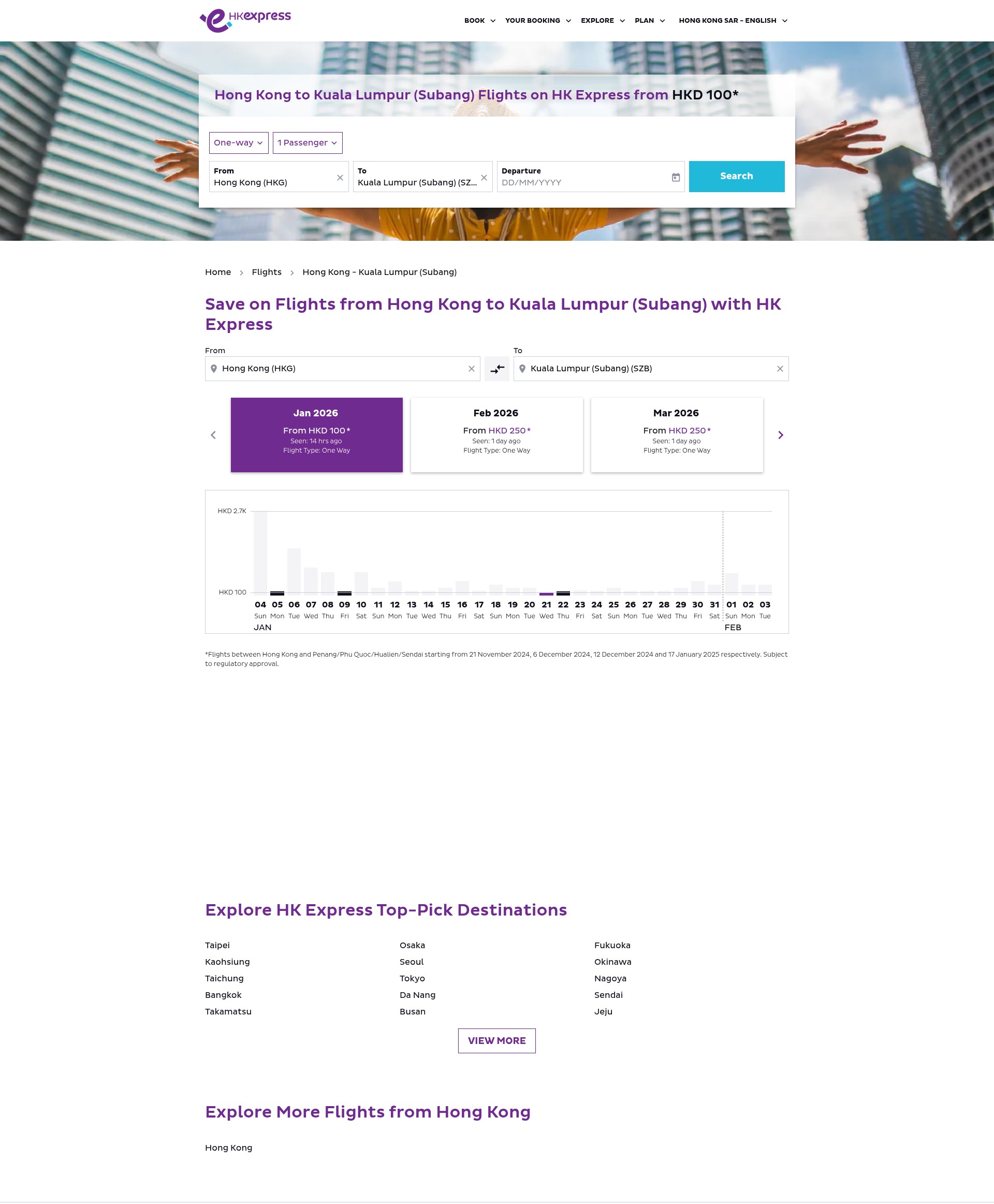Click the HK Express logo
The image size is (994, 1204).
245,20
